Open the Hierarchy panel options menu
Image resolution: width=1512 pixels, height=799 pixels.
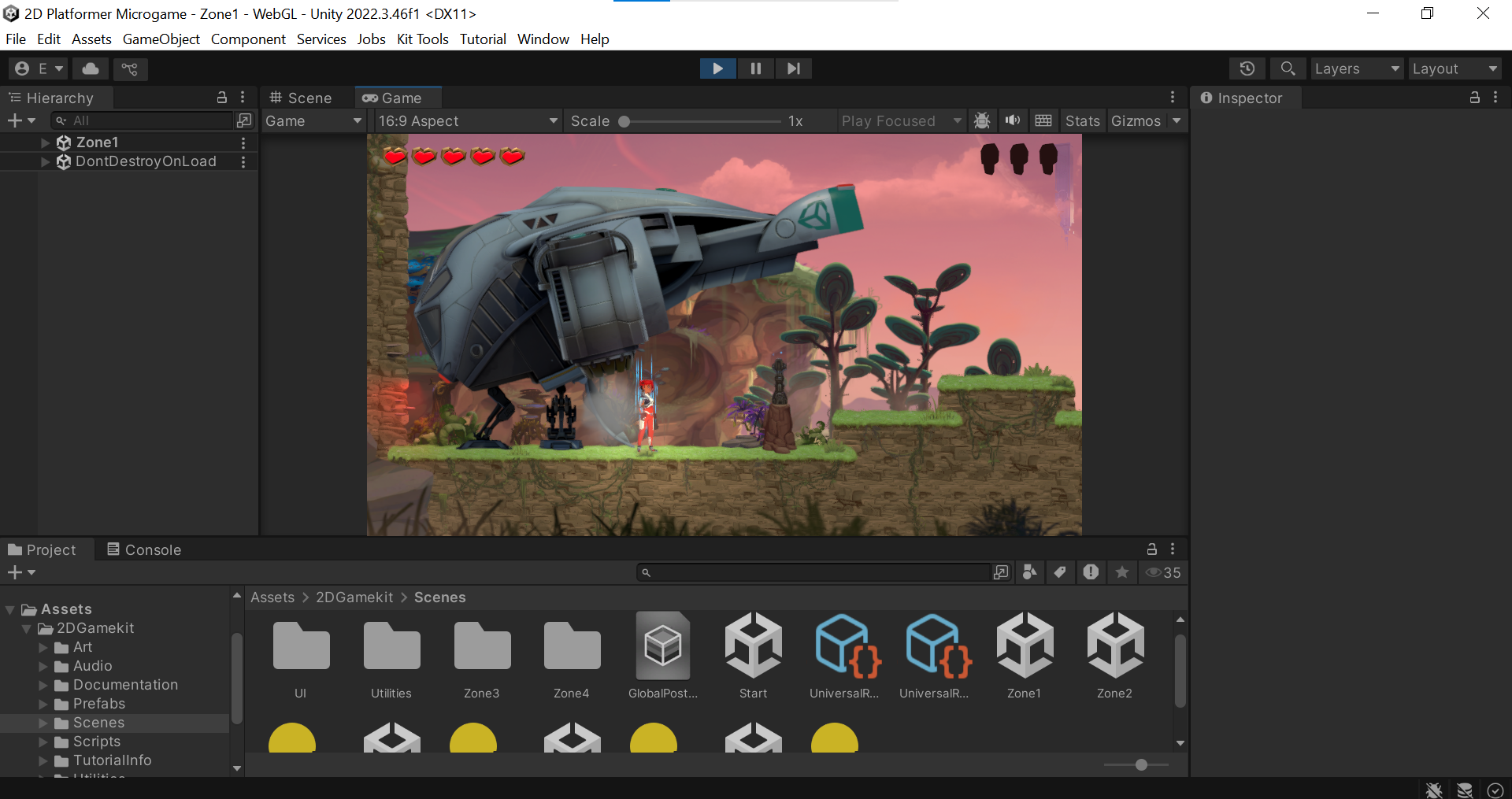[243, 98]
